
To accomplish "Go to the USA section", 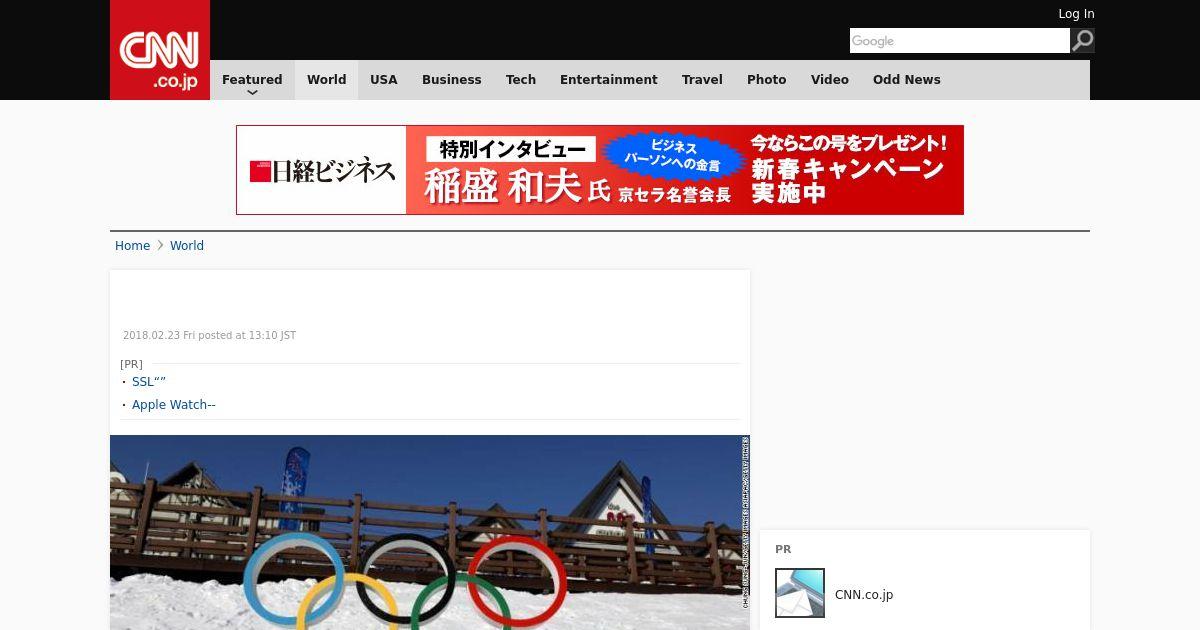I will (x=384, y=80).
